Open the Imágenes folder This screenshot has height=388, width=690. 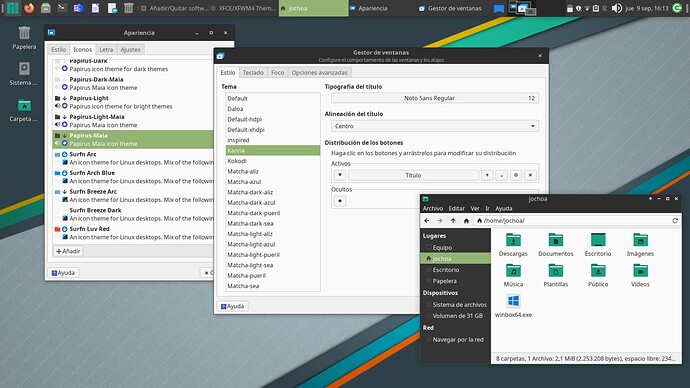click(640, 245)
